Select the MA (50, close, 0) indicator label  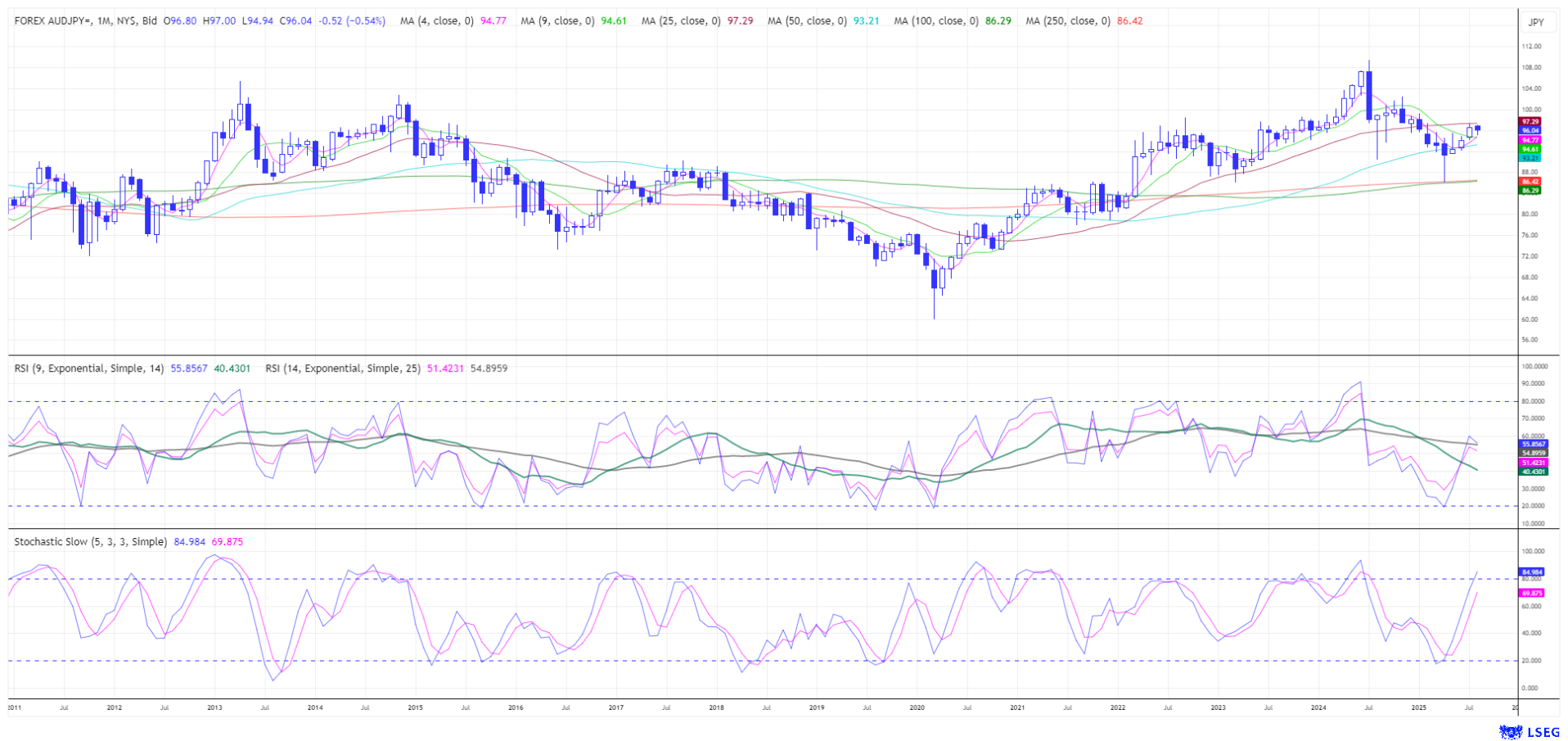[807, 20]
